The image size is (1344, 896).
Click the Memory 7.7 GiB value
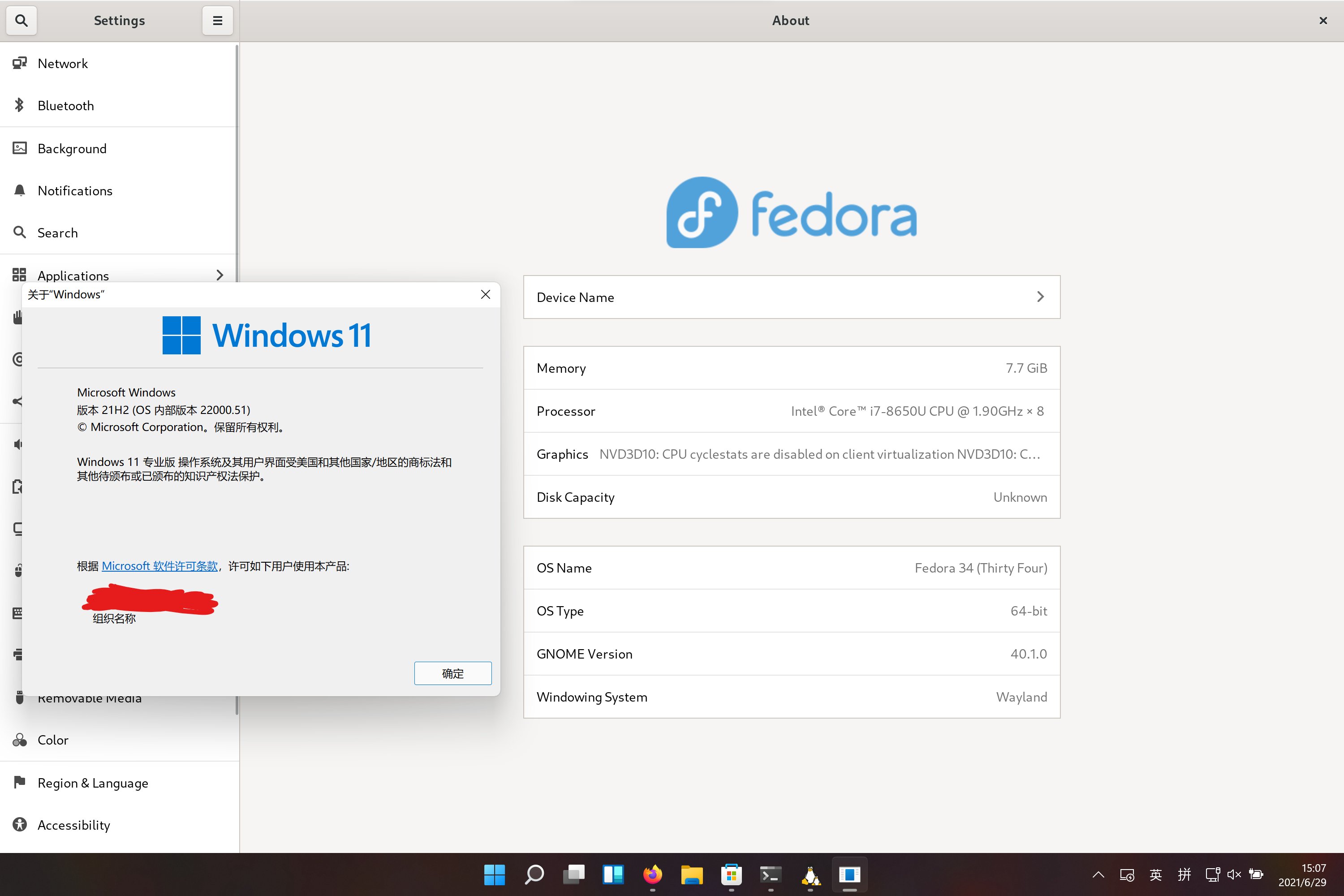coord(1026,368)
